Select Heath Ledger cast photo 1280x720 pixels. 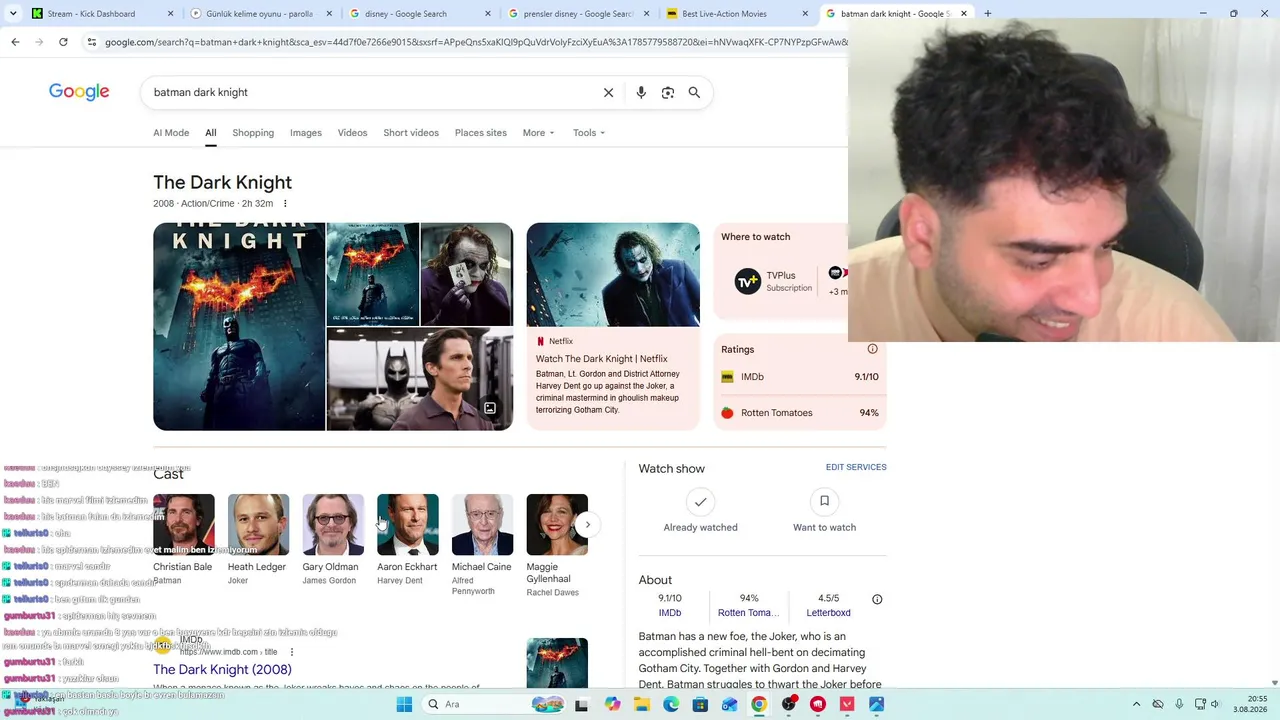pos(258,525)
